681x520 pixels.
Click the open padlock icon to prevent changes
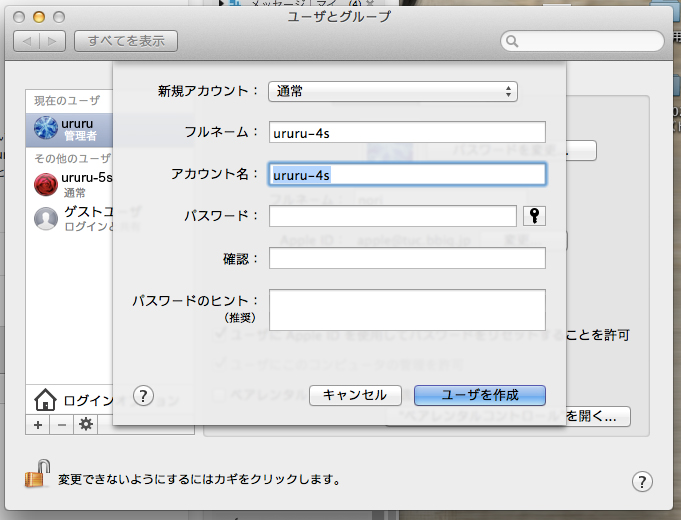click(x=37, y=474)
